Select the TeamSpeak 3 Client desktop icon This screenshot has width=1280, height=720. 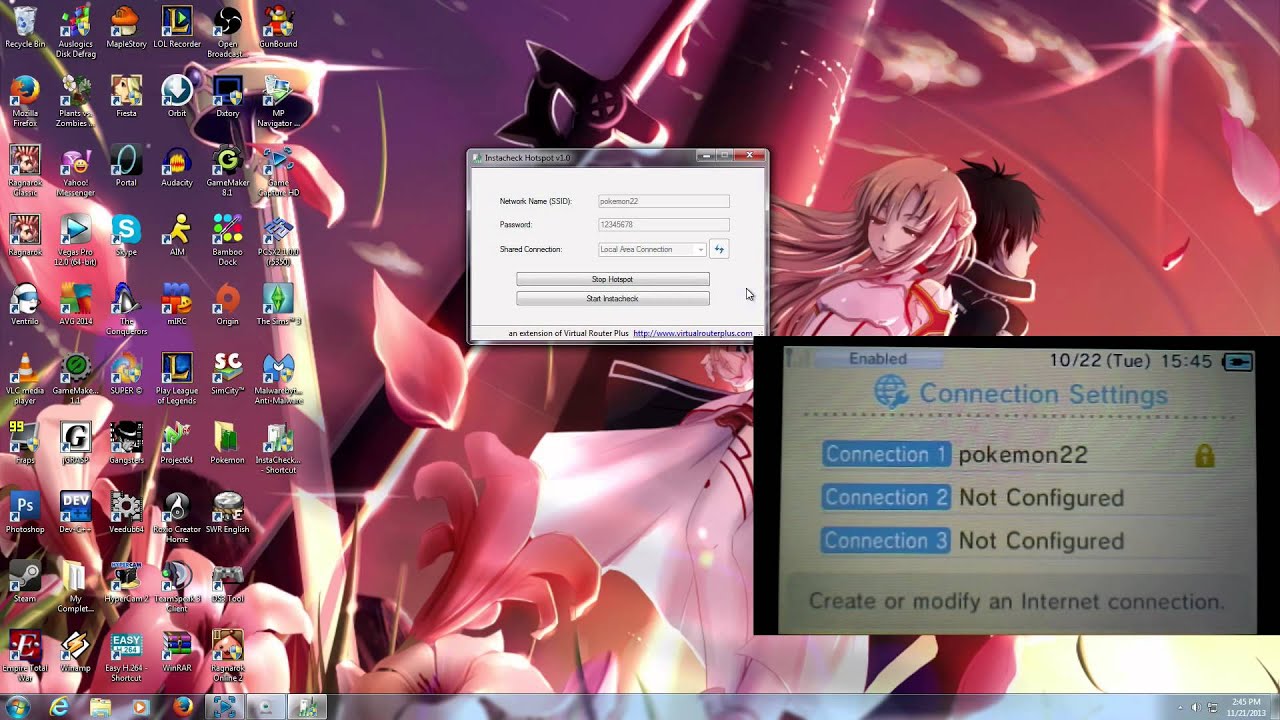tap(177, 585)
